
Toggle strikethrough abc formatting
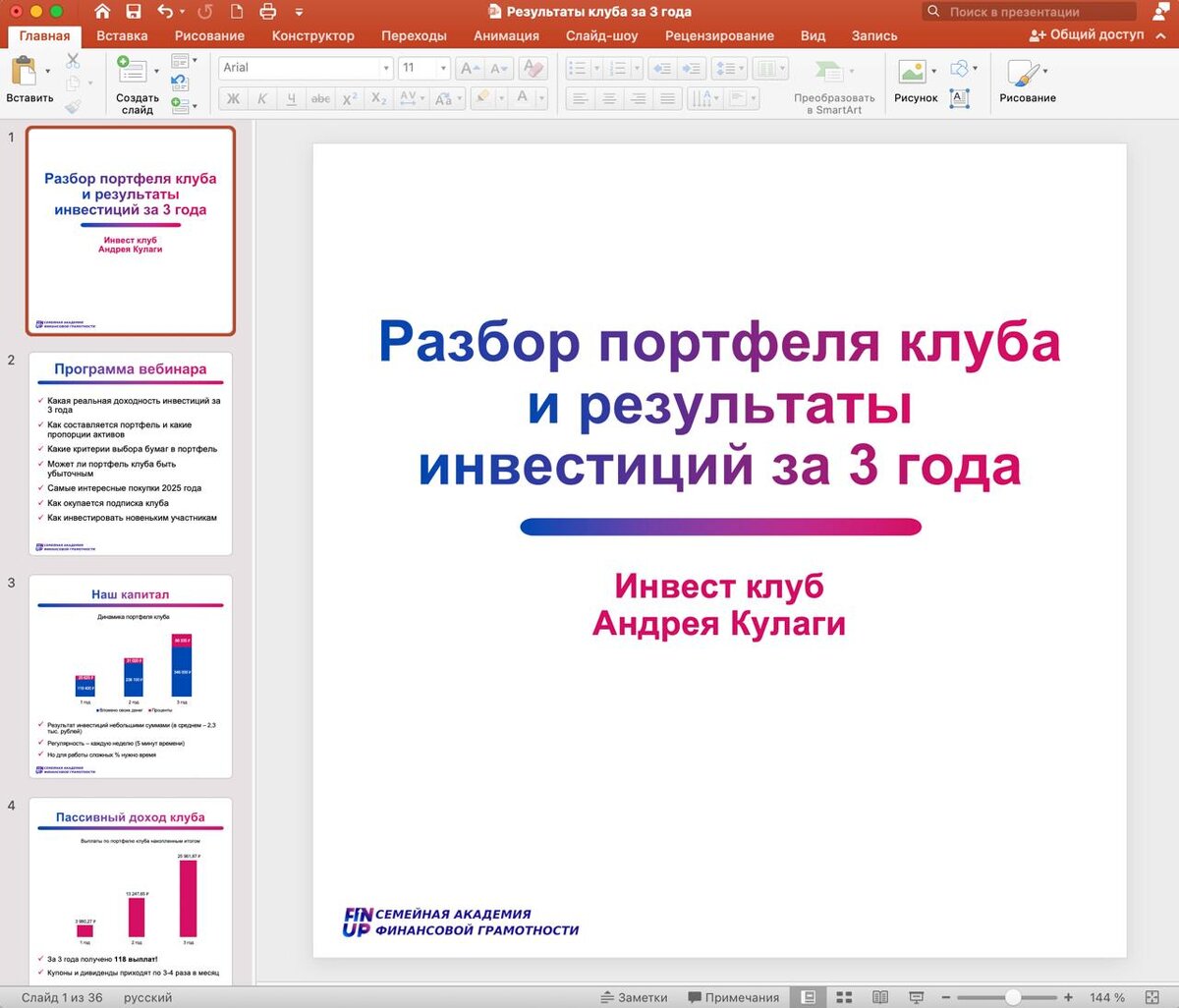pyautogui.click(x=320, y=98)
